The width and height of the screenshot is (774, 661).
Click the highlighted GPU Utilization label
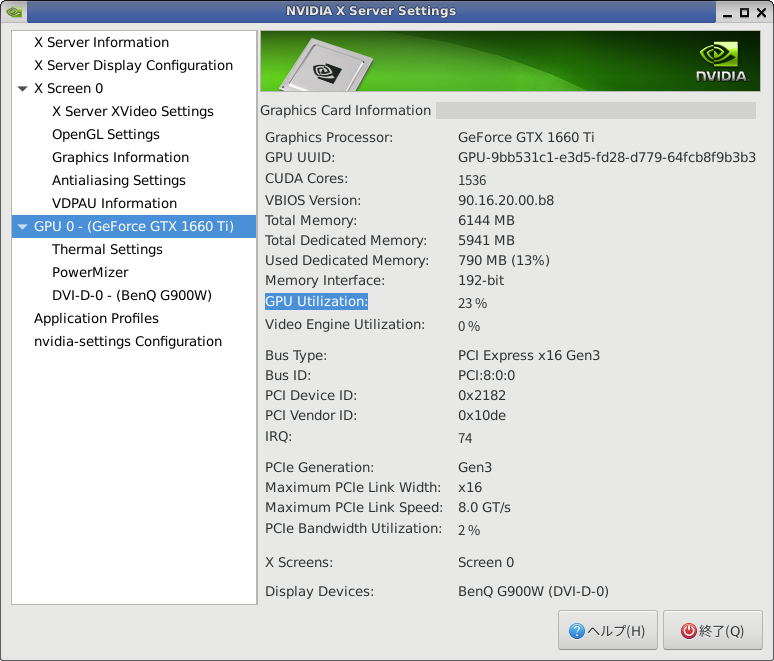click(x=316, y=302)
